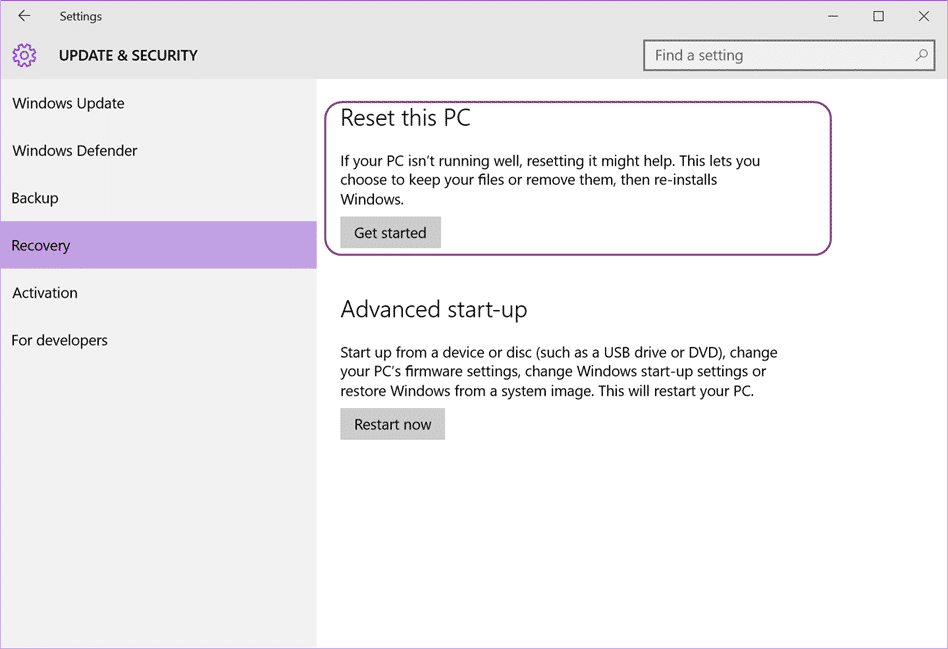Go back using the back arrow
948x649 pixels.
(x=24, y=16)
